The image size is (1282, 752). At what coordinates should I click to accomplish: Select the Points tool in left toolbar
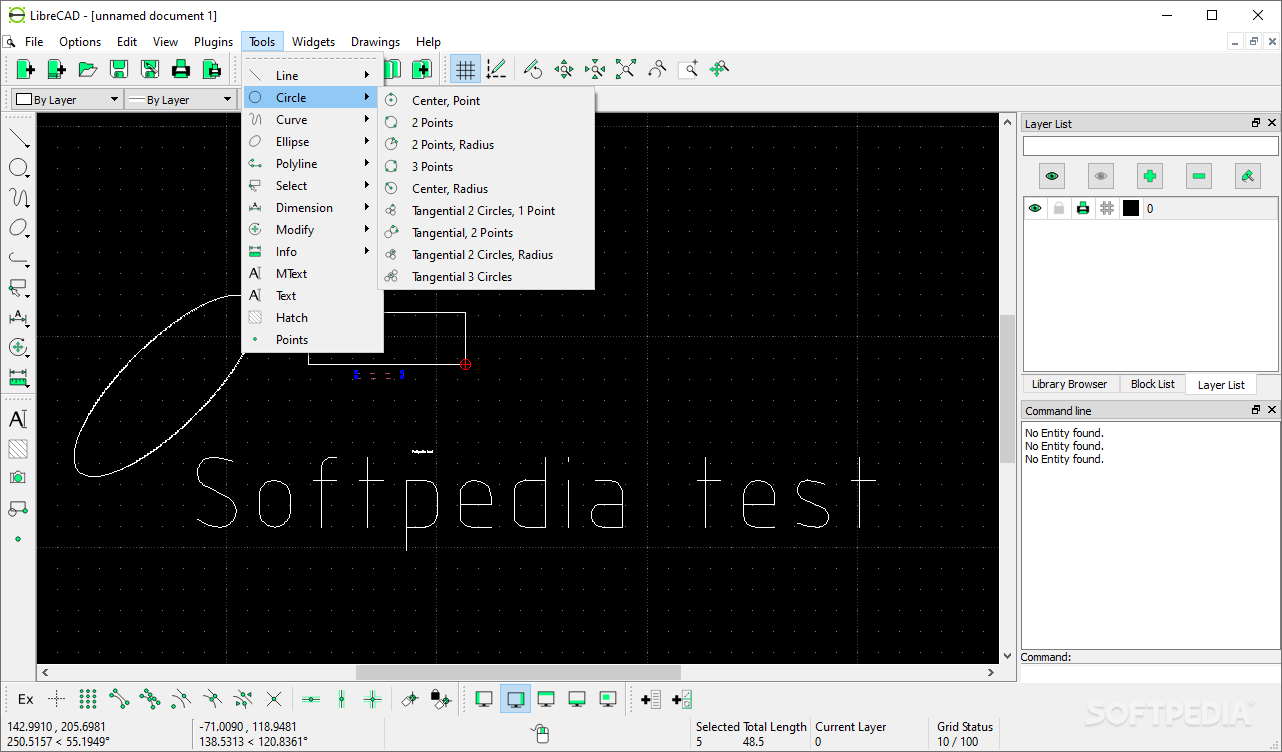click(x=18, y=539)
